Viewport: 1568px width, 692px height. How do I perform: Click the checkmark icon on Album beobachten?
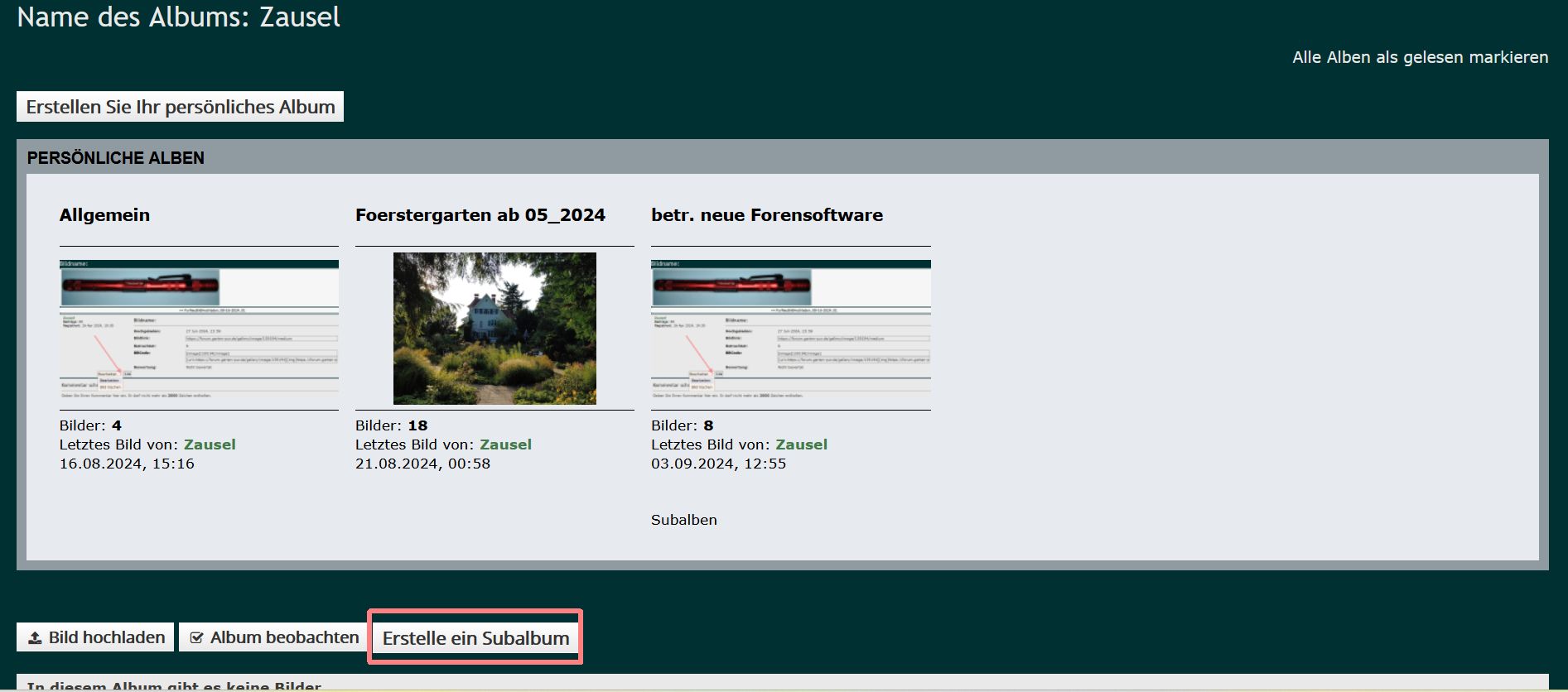point(196,638)
